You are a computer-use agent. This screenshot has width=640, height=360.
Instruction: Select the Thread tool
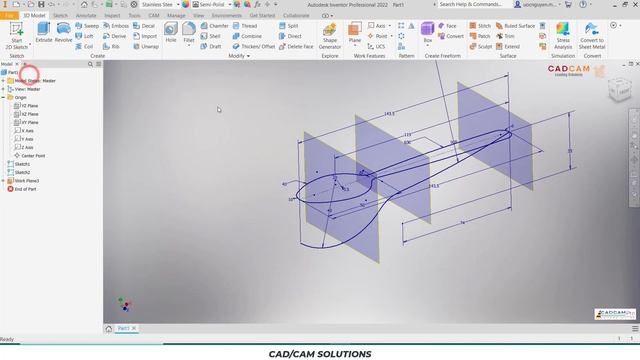pos(245,26)
